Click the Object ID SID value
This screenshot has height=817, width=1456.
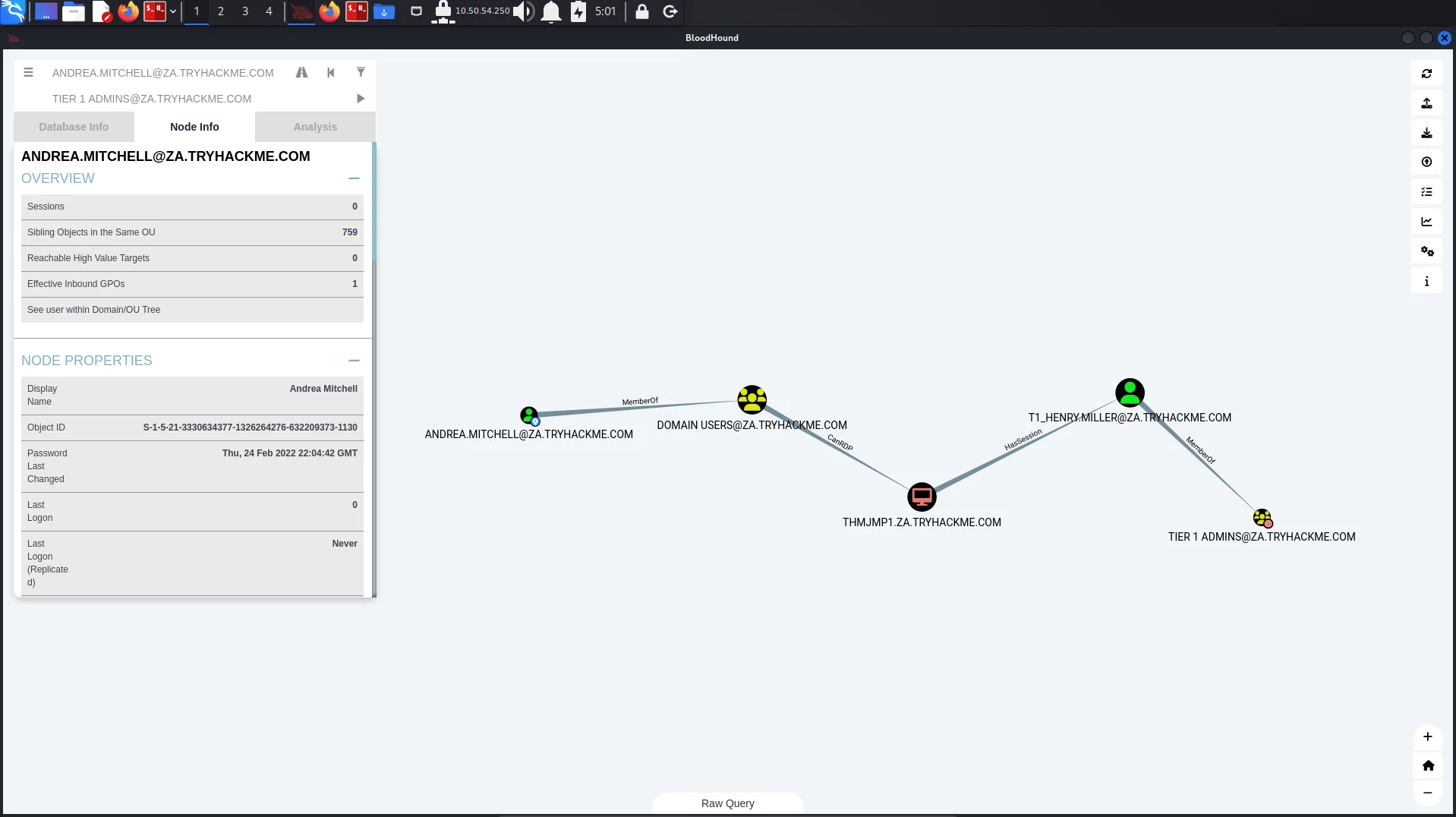tap(250, 427)
